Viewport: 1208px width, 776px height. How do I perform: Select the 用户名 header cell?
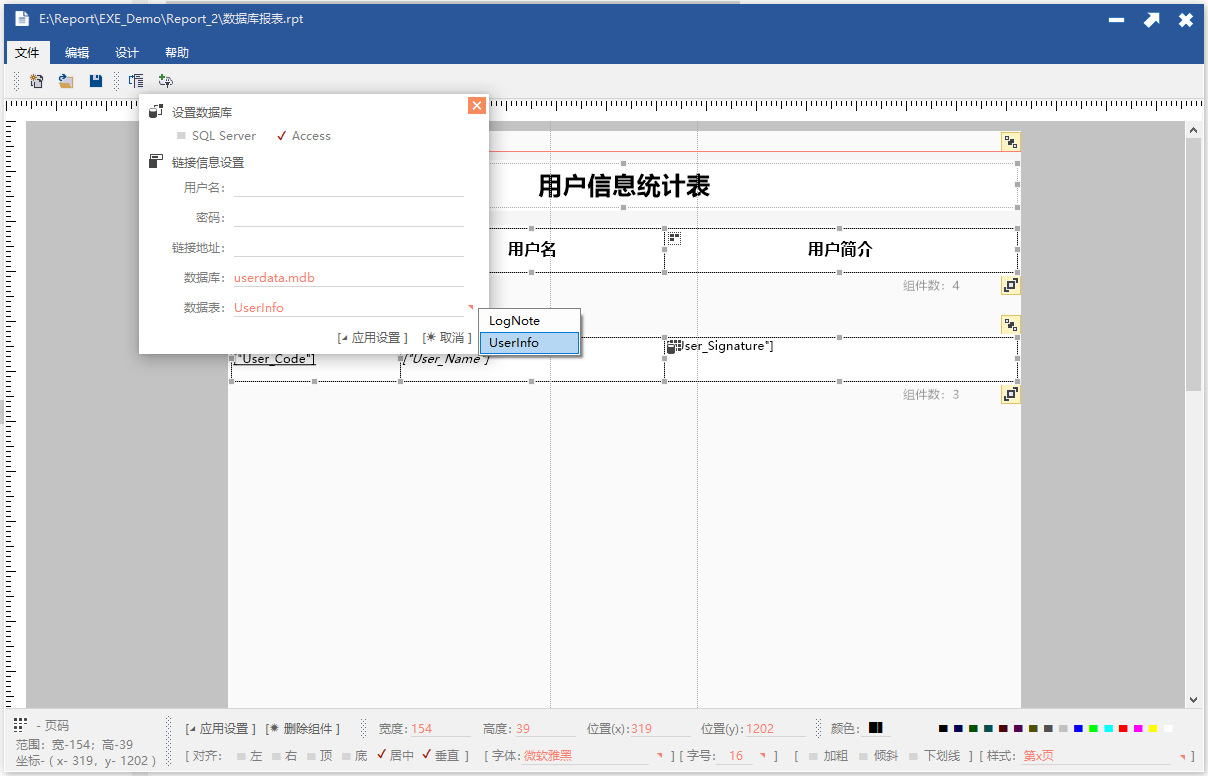click(532, 250)
